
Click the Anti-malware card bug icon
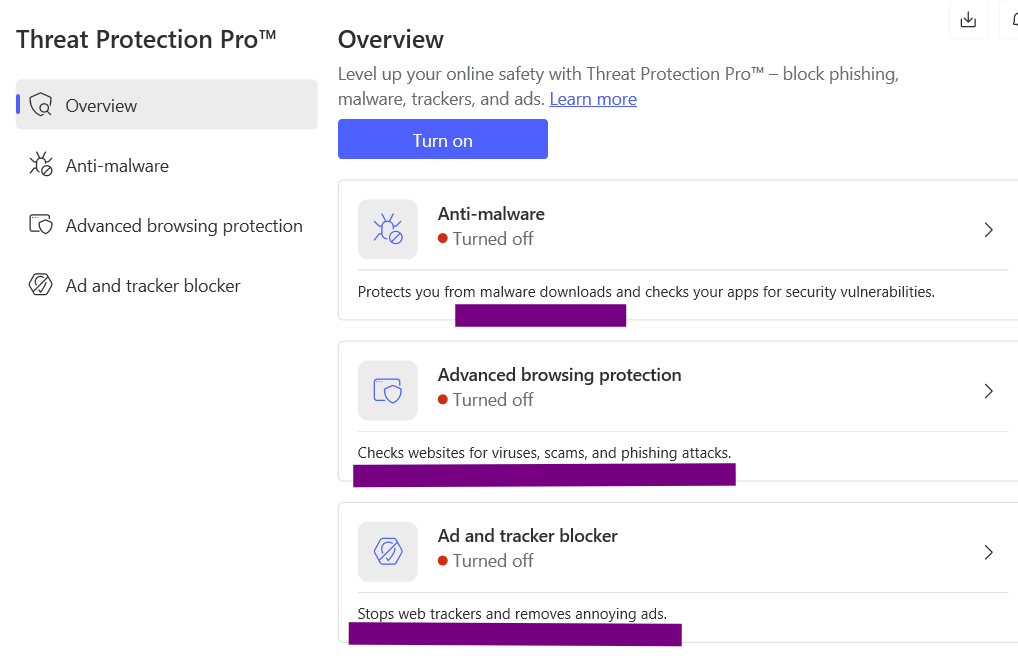coord(388,229)
